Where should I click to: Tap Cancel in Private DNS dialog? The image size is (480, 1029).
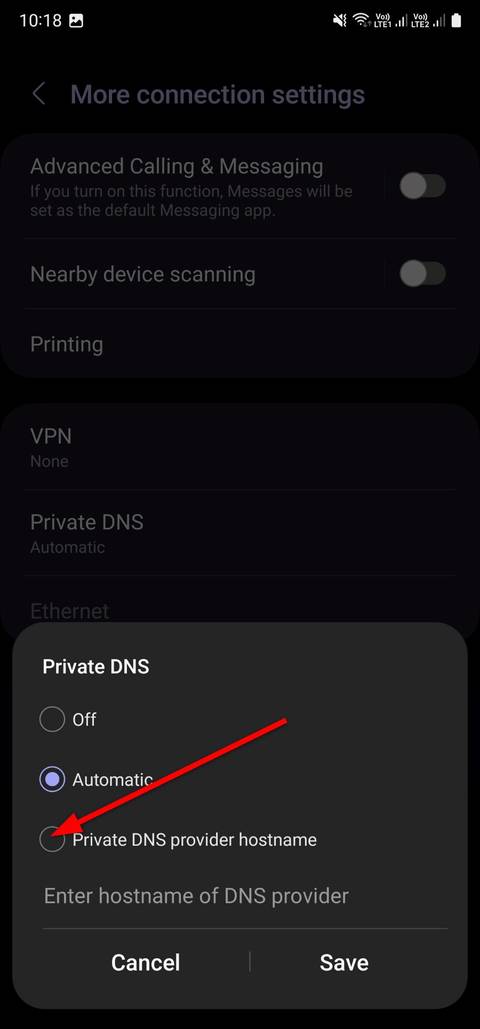pyautogui.click(x=145, y=962)
